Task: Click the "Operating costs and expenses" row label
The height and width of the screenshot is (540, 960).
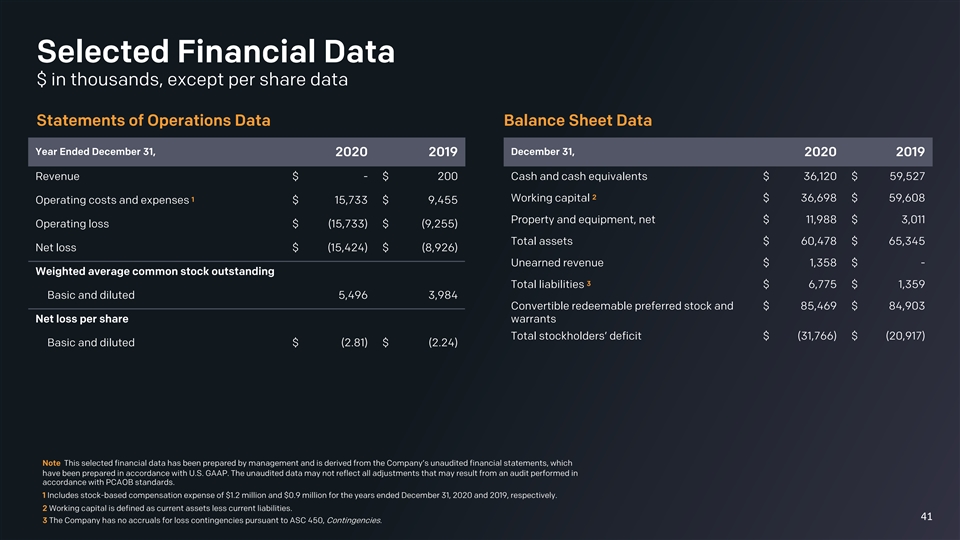Action: coord(112,200)
